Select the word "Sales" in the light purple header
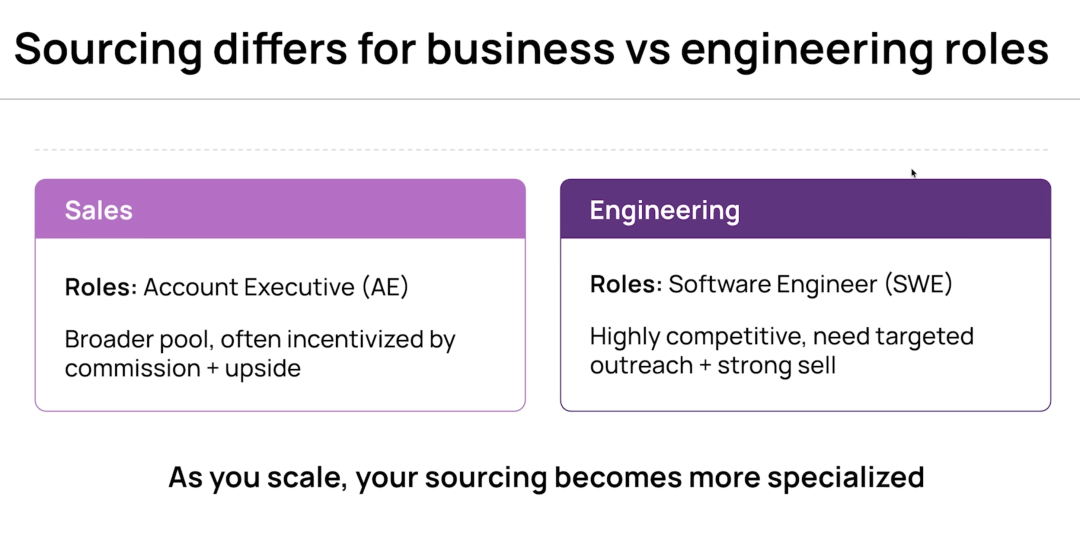This screenshot has width=1080, height=549. pyautogui.click(x=99, y=210)
